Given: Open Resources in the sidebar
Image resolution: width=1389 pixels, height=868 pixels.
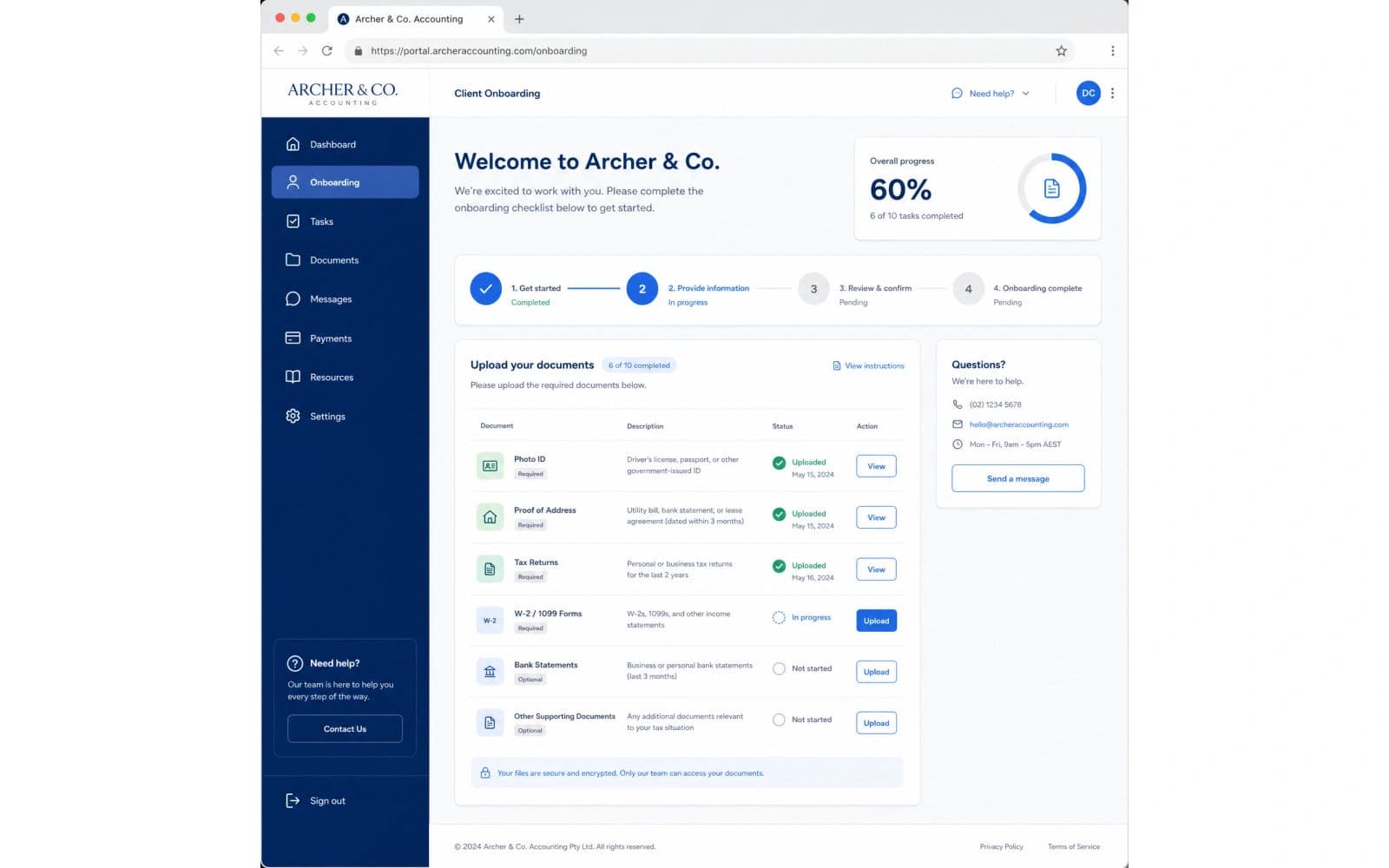Looking at the screenshot, I should (x=345, y=378).
